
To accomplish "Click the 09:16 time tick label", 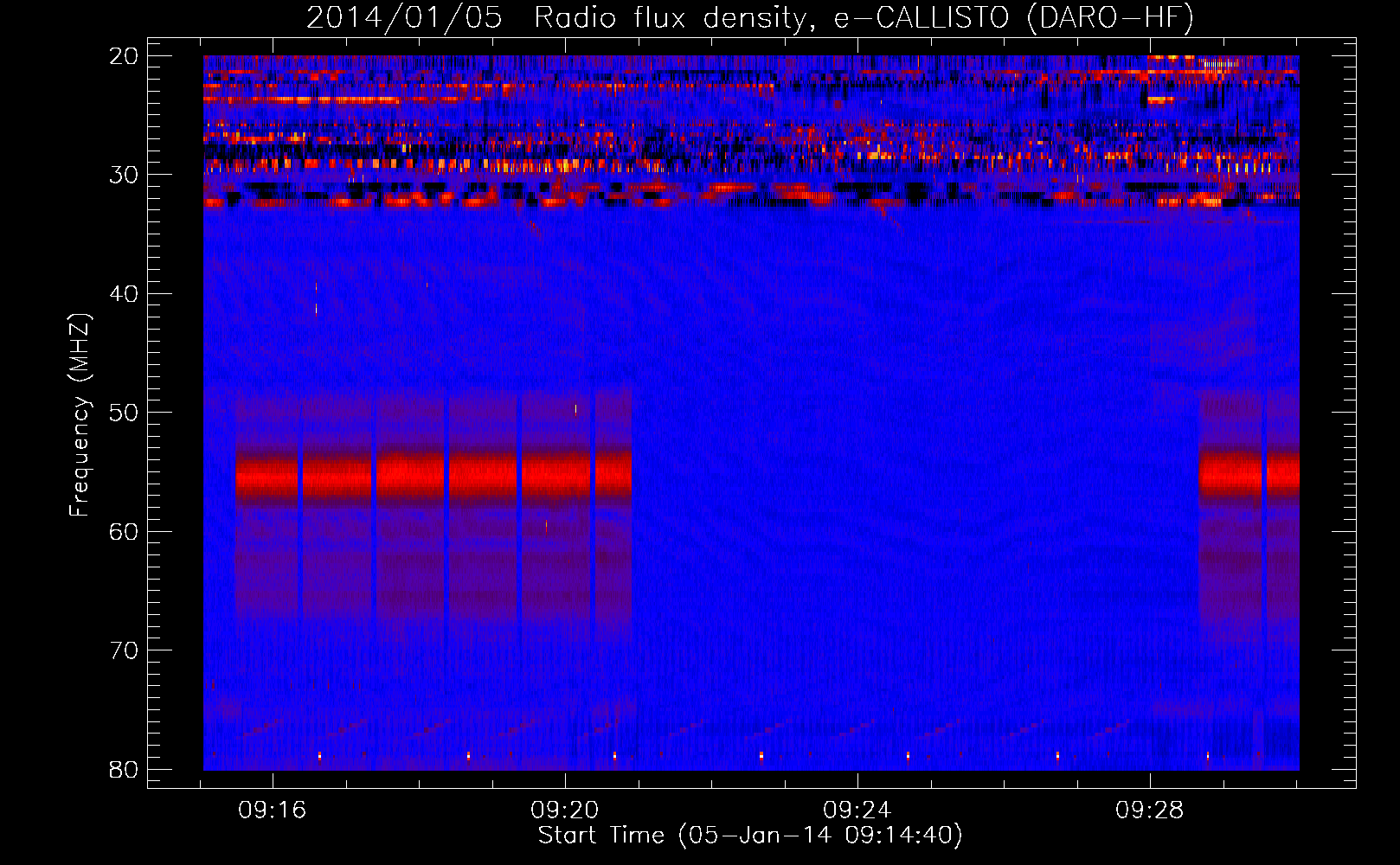I will pos(273,811).
